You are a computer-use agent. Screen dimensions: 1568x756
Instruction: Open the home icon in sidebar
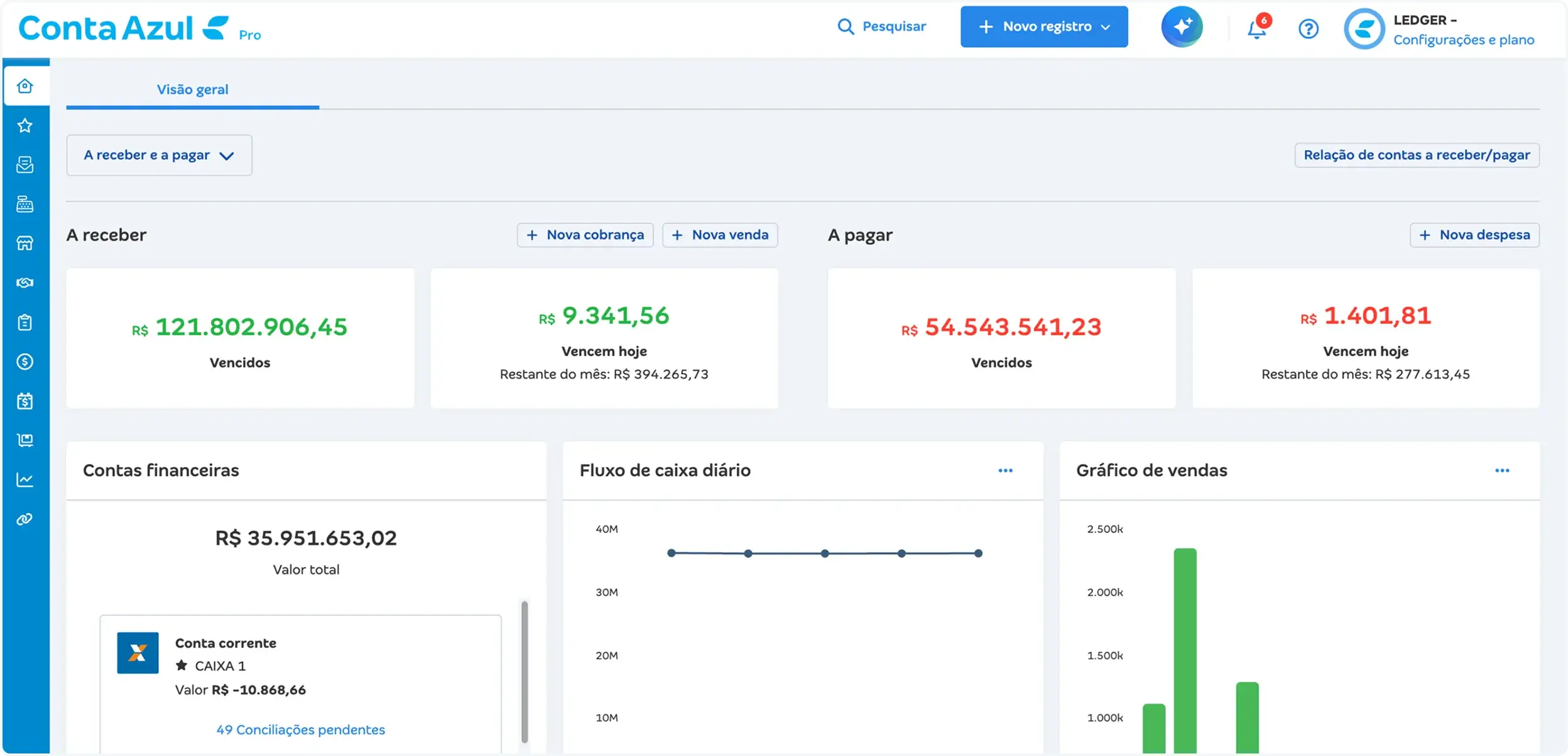(x=25, y=86)
